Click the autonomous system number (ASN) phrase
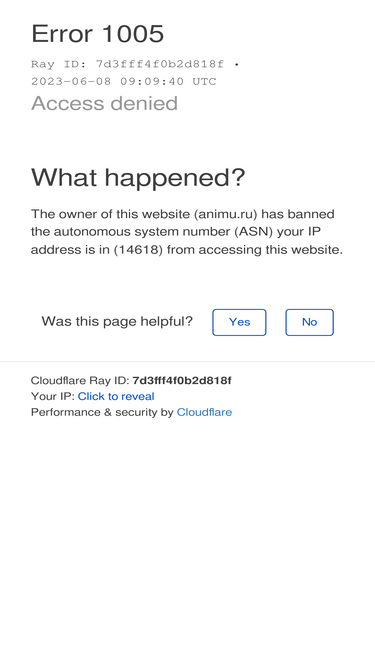Image resolution: width=375 pixels, height=667 pixels. pos(163,232)
